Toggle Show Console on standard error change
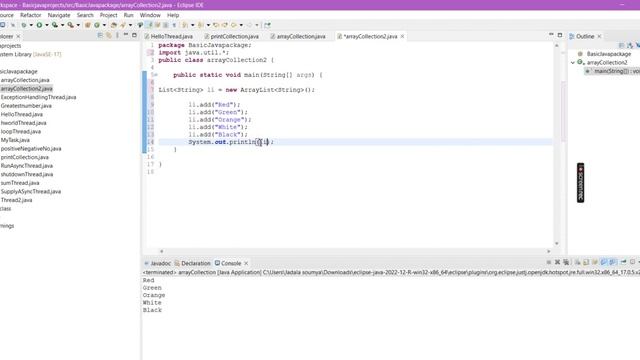The height and width of the screenshot is (360, 640). pos(613,262)
